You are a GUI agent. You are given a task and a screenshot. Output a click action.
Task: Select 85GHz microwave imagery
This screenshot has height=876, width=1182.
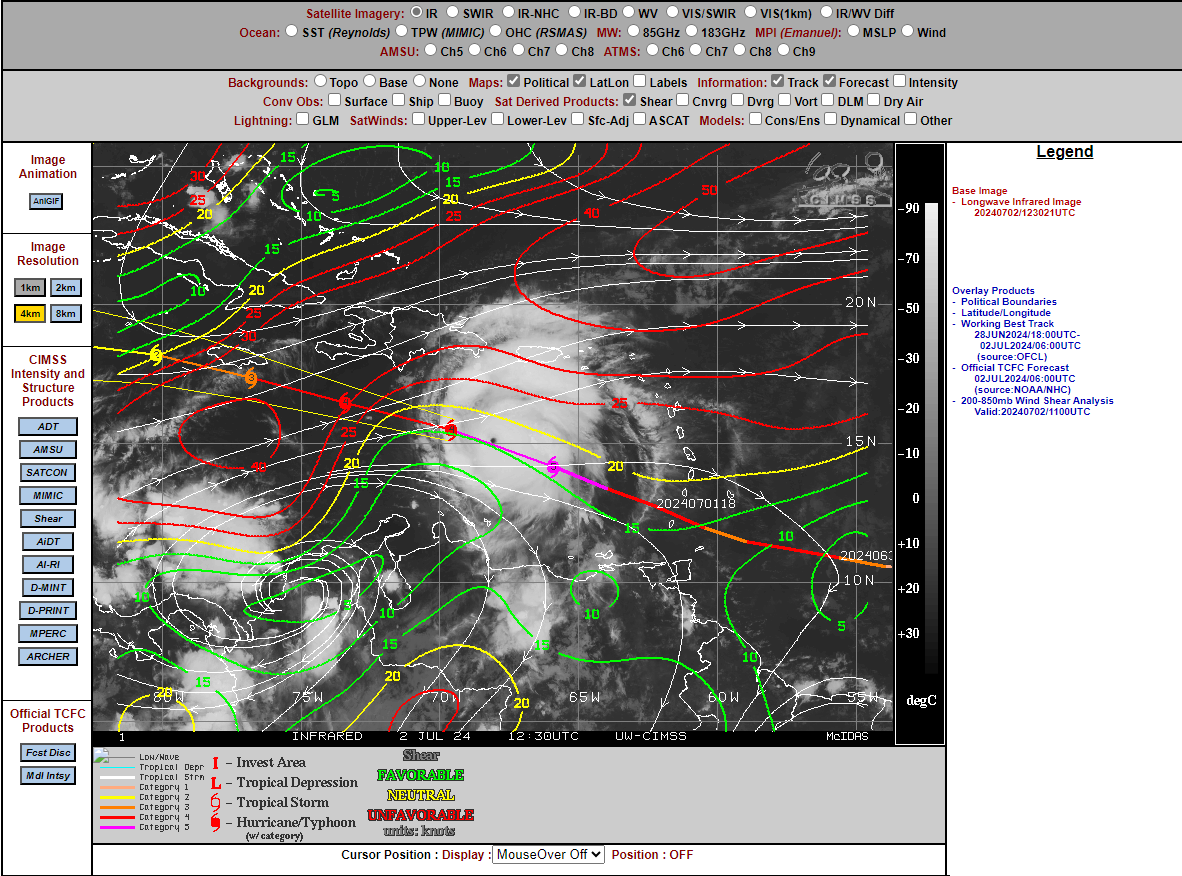pos(633,31)
